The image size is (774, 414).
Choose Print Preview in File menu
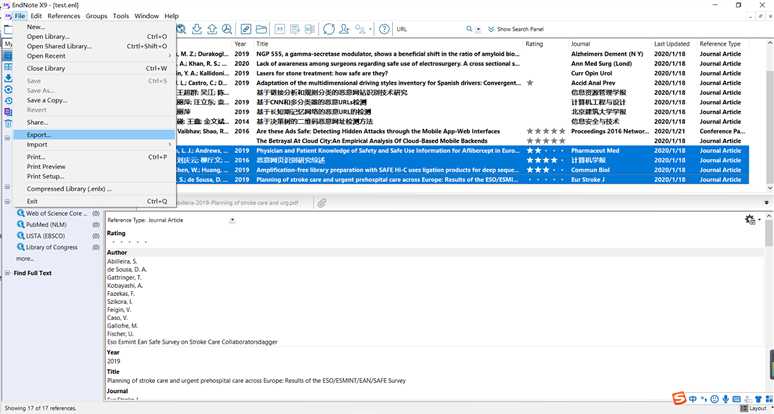tap(94, 167)
